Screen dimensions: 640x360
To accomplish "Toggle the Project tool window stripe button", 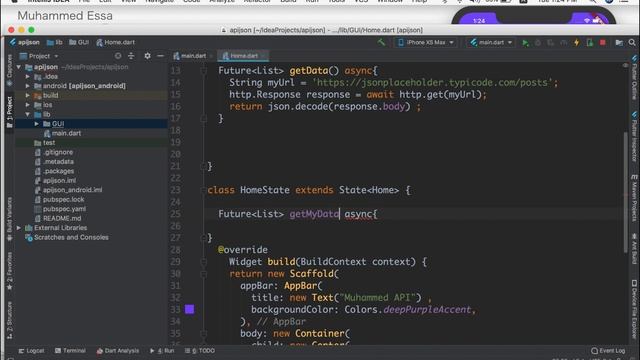I will point(9,112).
